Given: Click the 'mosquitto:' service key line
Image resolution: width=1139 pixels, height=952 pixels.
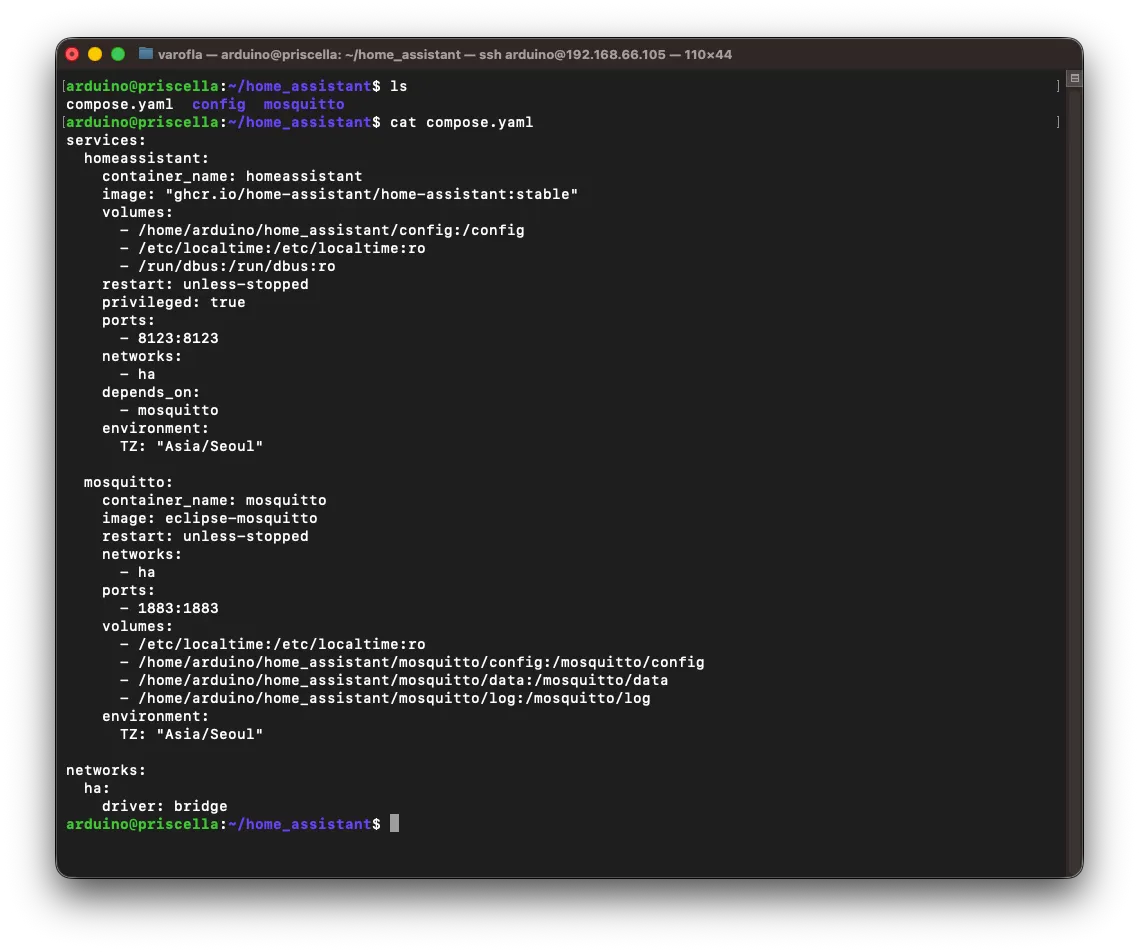Looking at the screenshot, I should coord(128,482).
